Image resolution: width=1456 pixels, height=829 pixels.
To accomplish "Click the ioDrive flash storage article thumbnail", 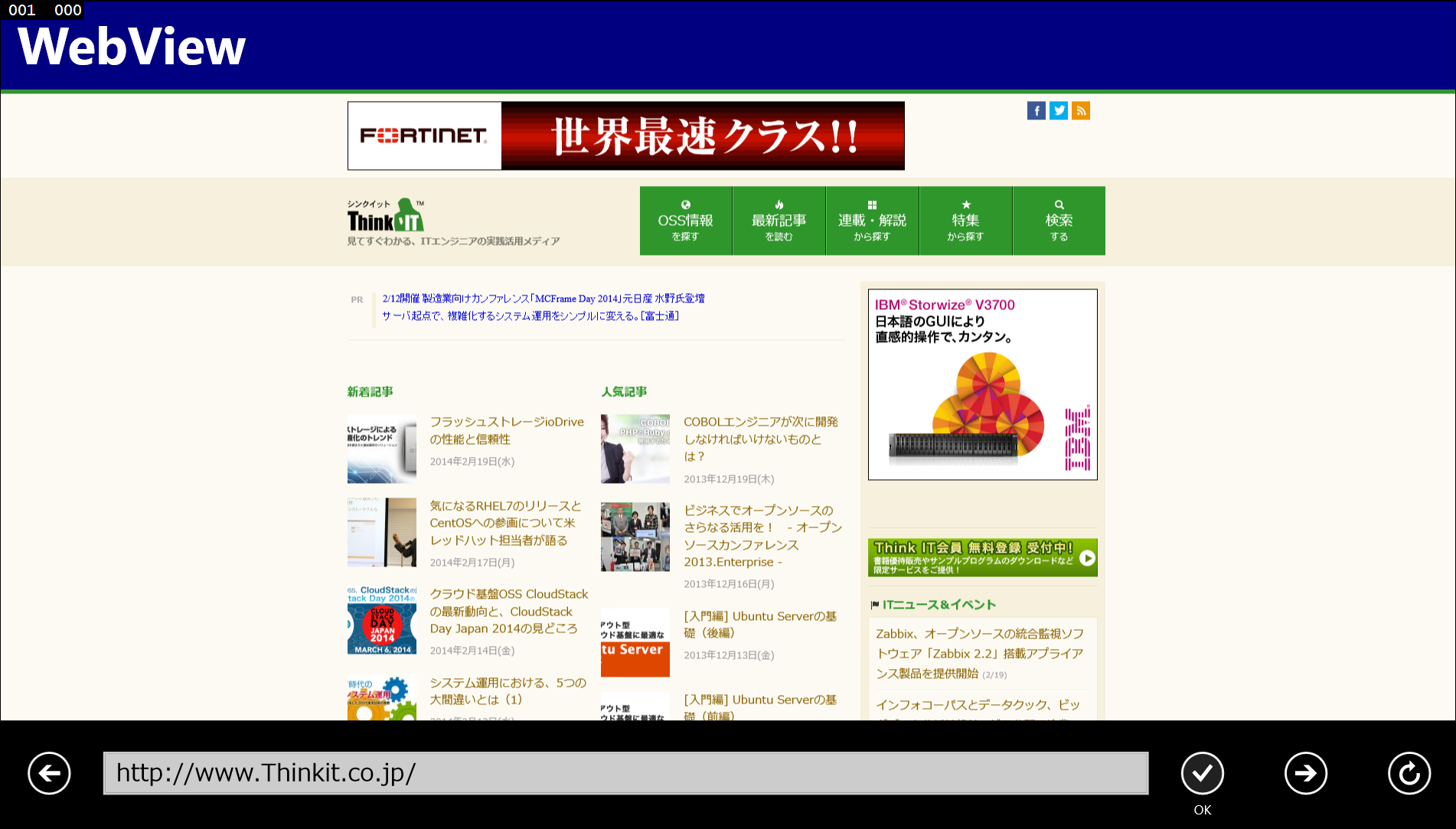I will point(381,449).
